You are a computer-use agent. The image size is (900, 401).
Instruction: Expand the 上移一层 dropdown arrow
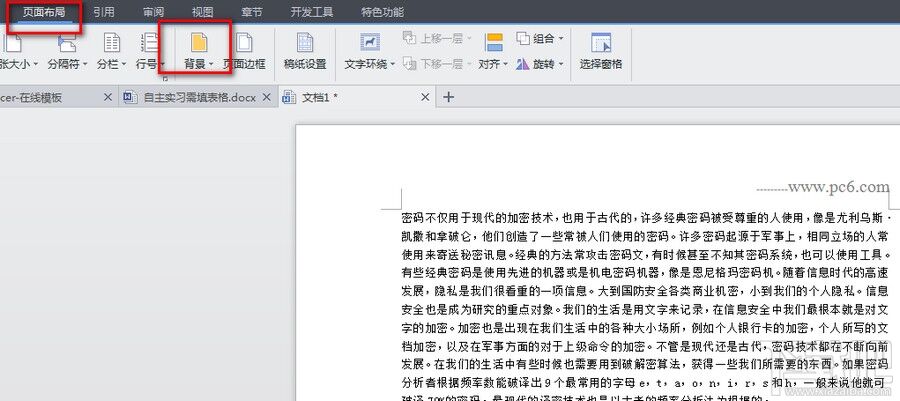pyautogui.click(x=469, y=38)
